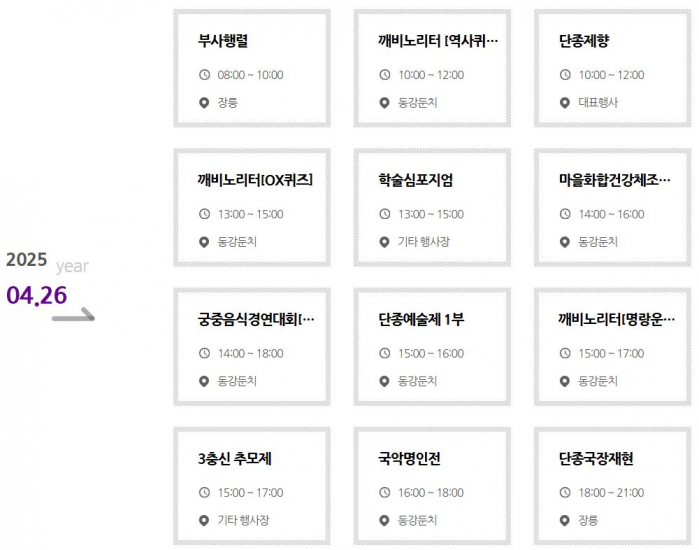This screenshot has height=550, width=699.
Task: Select the 단종예술제 1부 event title
Action: tap(421, 319)
